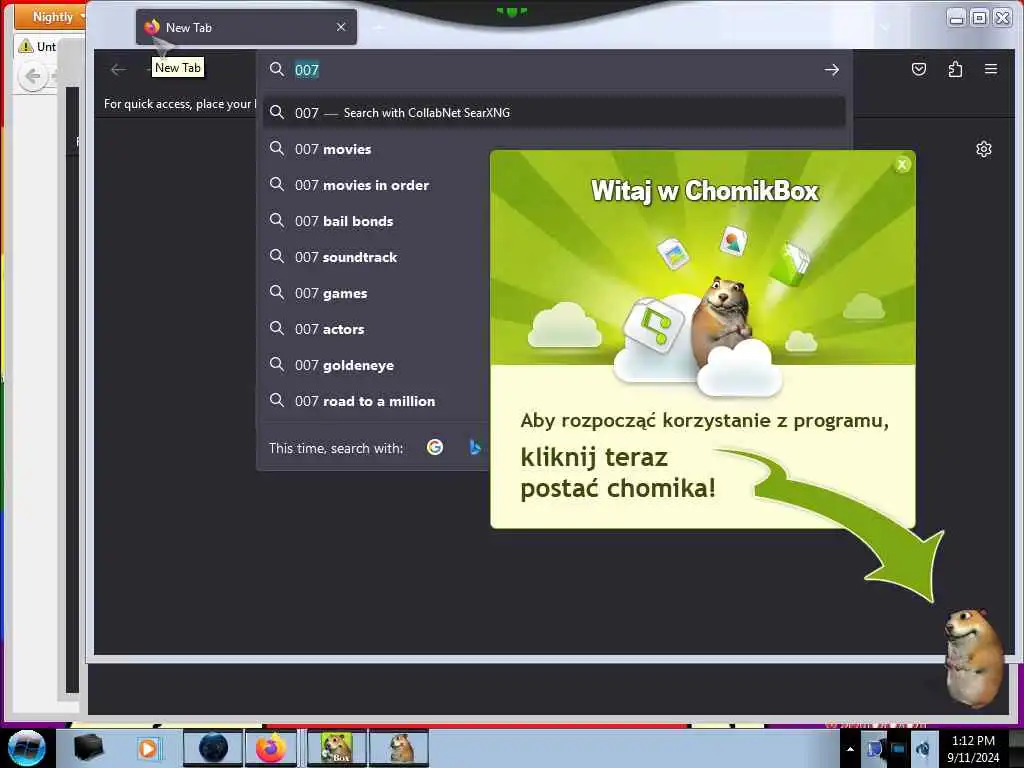Show hidden tray icons arrow
Screen dimensions: 1024x768
point(850,749)
